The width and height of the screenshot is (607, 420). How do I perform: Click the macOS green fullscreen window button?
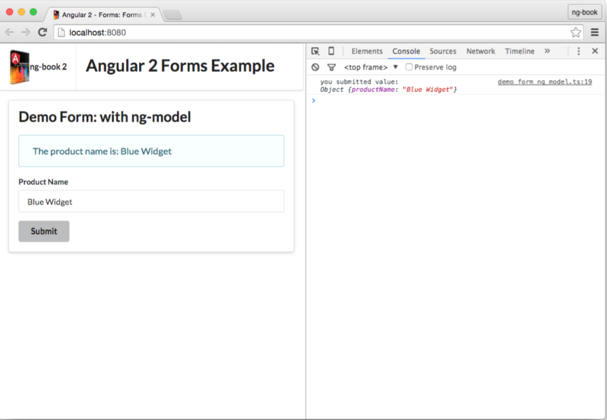click(x=33, y=12)
